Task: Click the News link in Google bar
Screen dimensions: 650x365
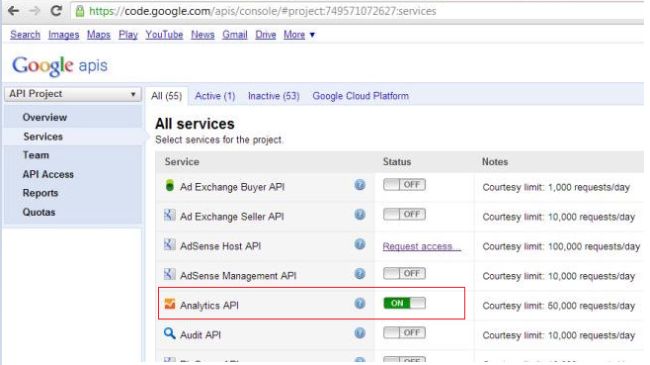Action: [x=203, y=35]
